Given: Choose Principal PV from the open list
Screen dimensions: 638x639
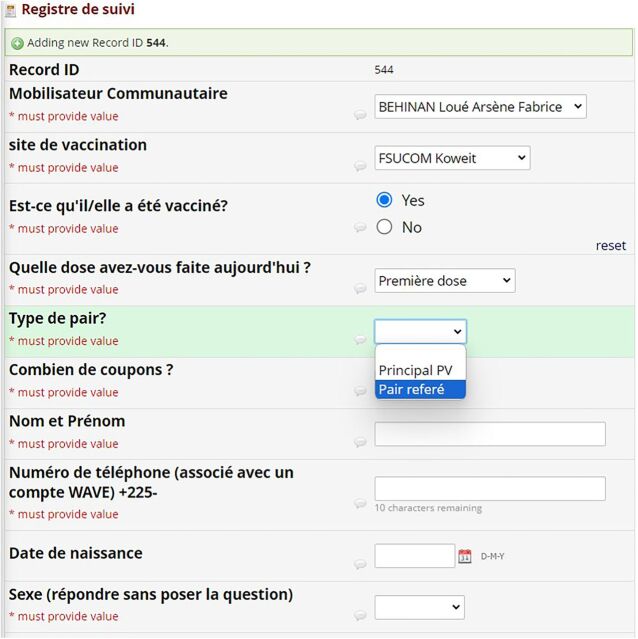Looking at the screenshot, I should (x=416, y=371).
